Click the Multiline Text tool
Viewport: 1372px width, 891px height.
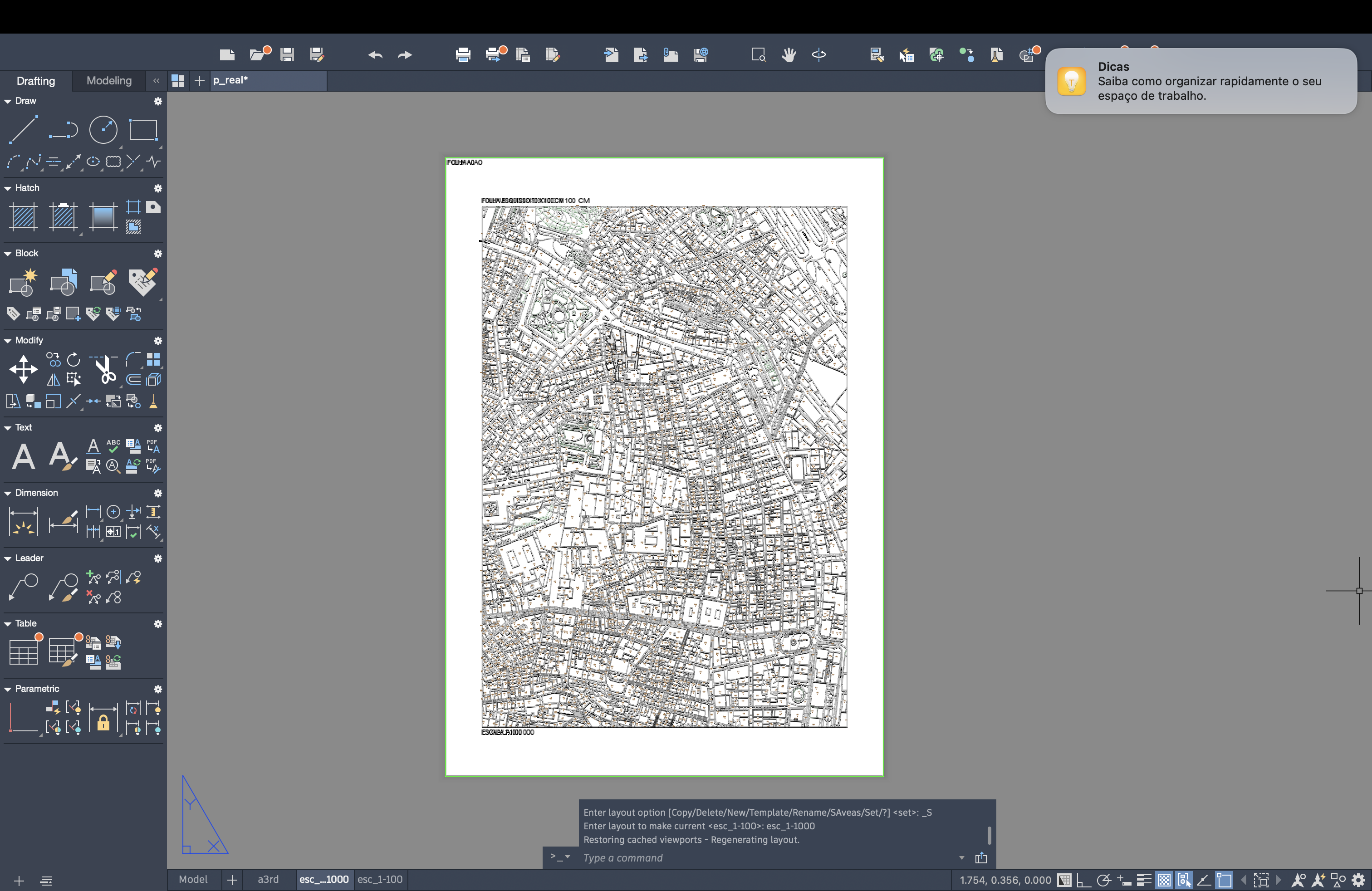click(x=24, y=457)
